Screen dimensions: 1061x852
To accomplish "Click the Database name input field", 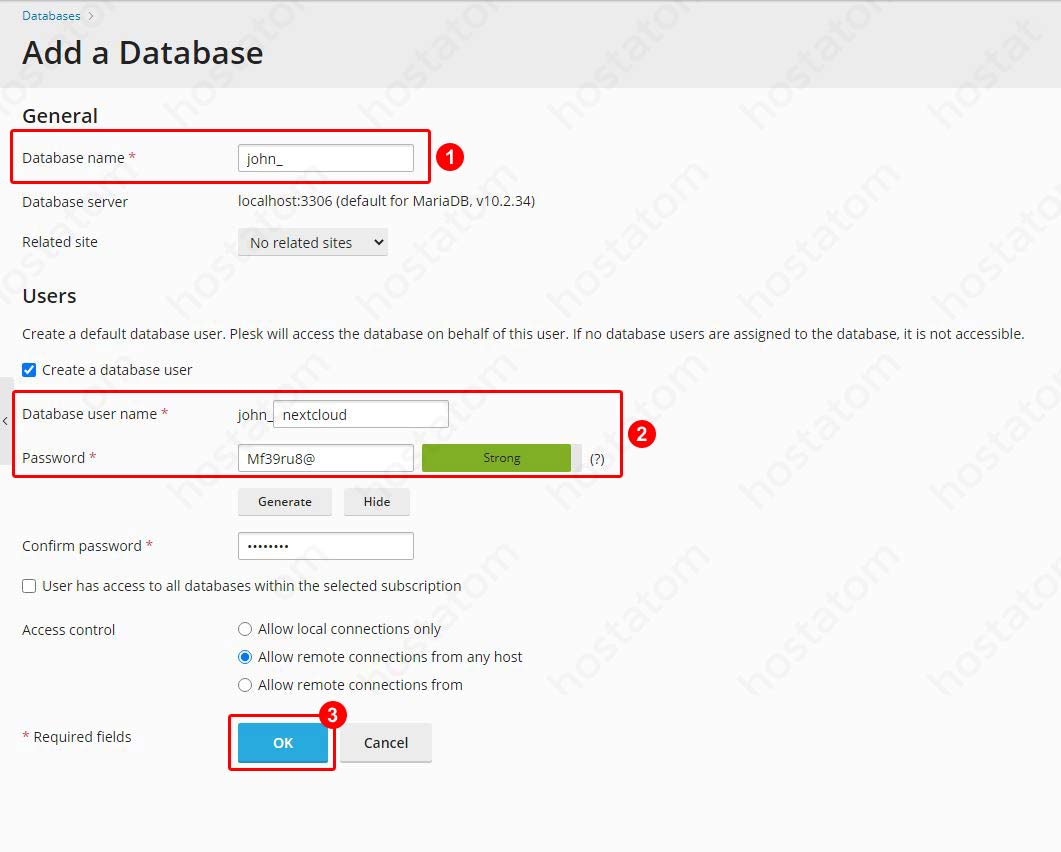I will tap(325, 158).
